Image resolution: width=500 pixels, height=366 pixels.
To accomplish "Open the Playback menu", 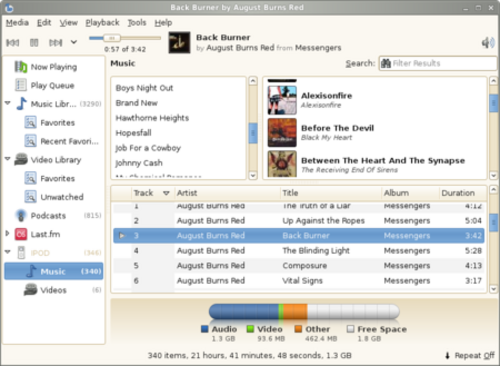I will point(102,23).
